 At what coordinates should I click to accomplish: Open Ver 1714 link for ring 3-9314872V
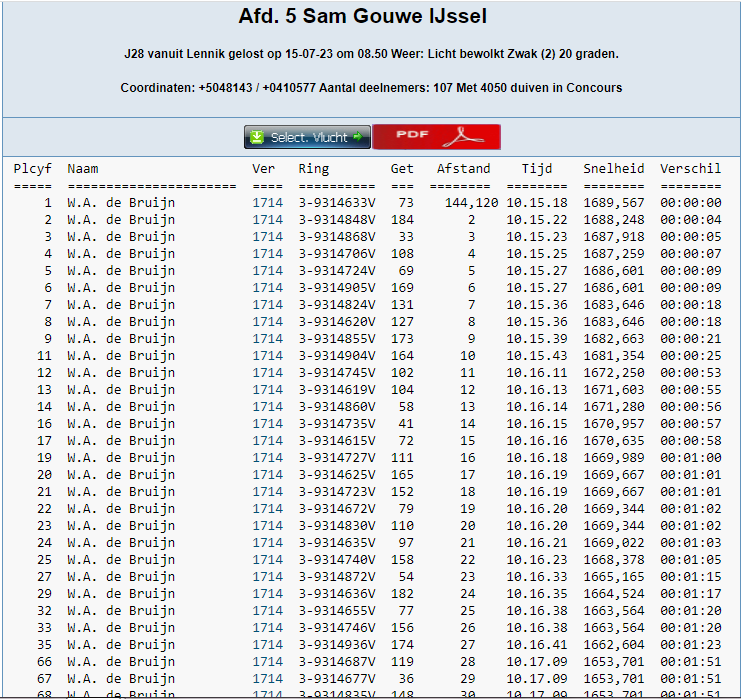[267, 577]
